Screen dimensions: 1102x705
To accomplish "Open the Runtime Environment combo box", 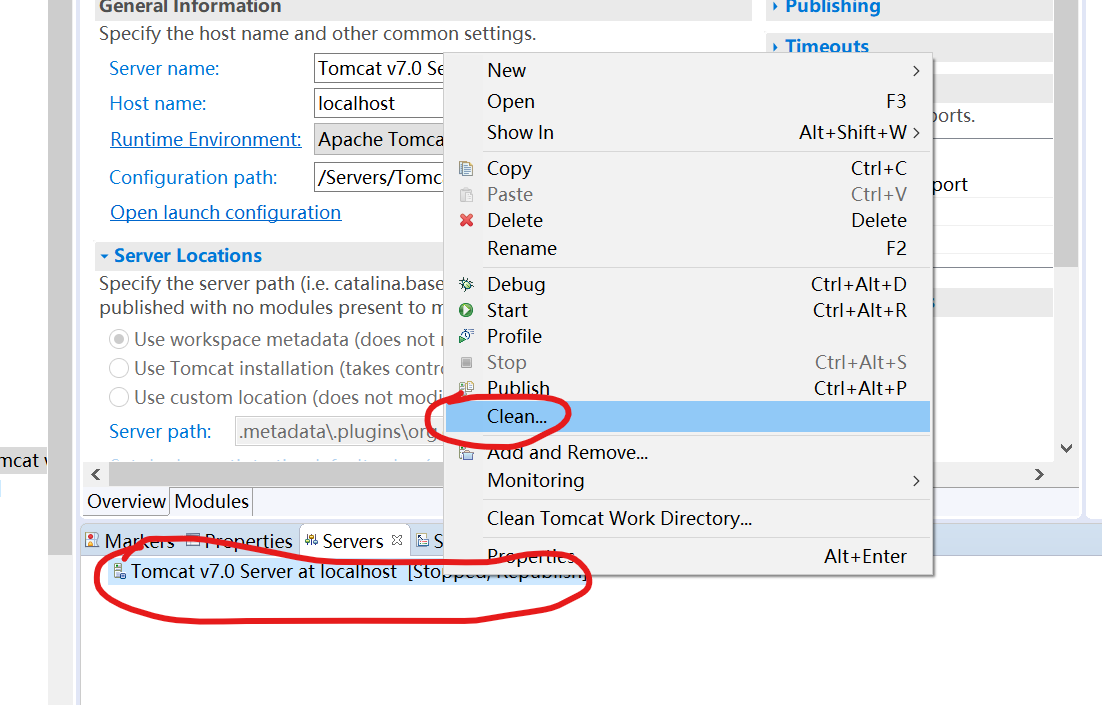I will [379, 139].
